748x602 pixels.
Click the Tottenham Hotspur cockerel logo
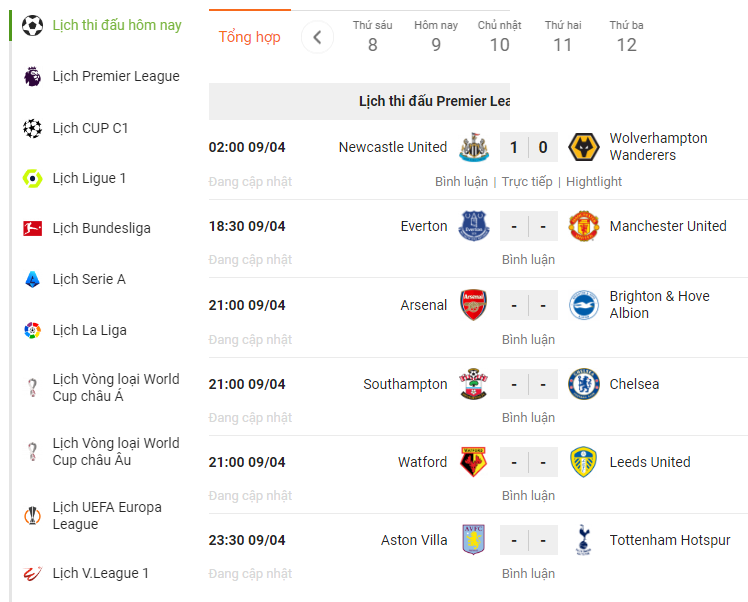[x=583, y=540]
